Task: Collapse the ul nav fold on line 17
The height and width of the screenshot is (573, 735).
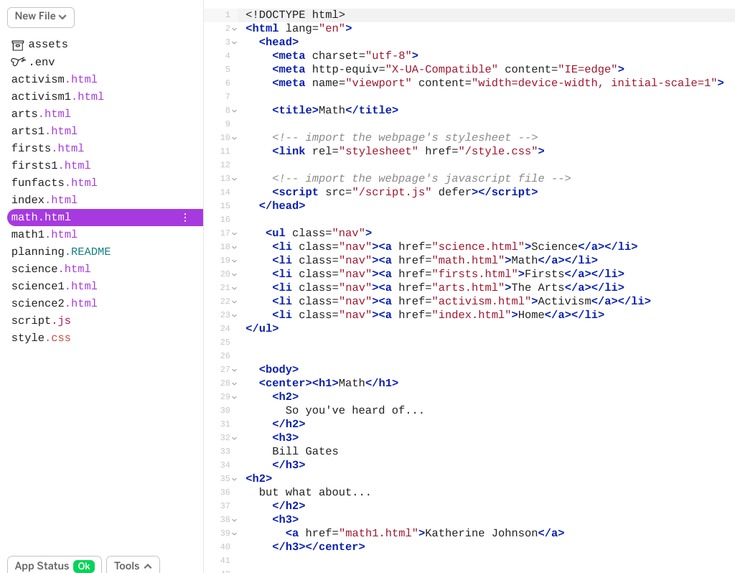Action: (x=234, y=234)
